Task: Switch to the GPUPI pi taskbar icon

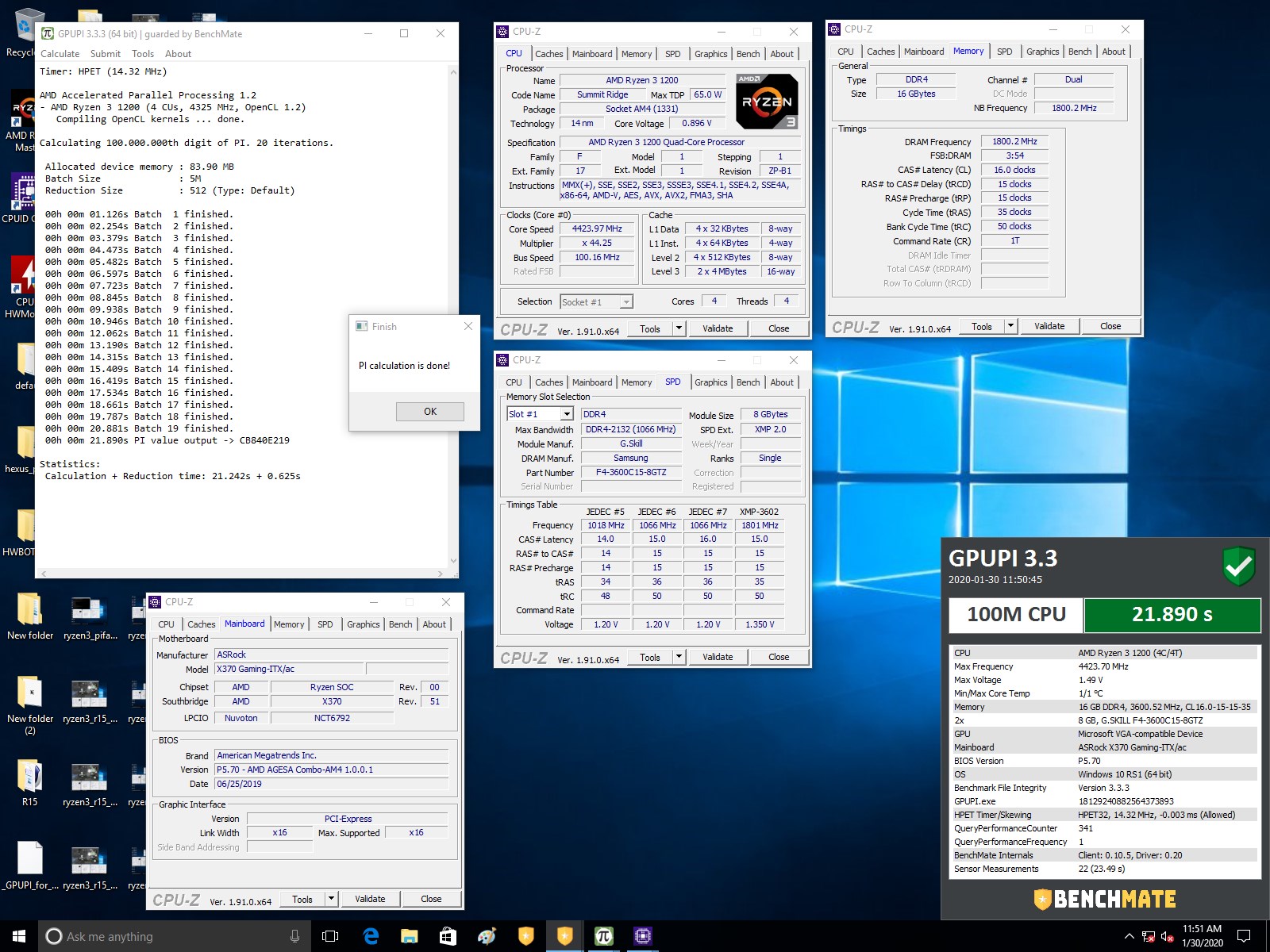Action: click(x=603, y=936)
